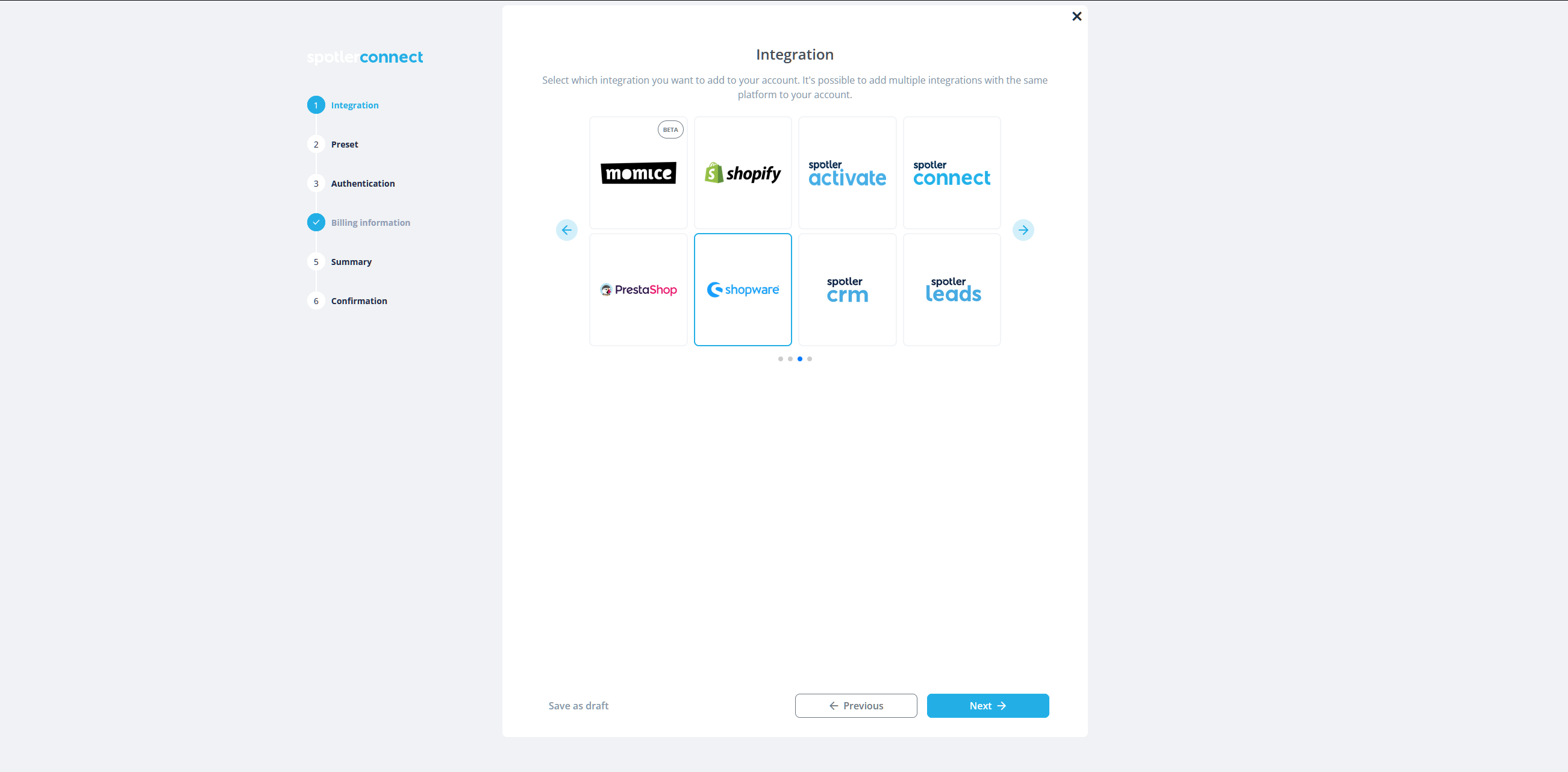Screen dimensions: 1568x772
Task: Click the Previous button to go back
Action: click(856, 705)
